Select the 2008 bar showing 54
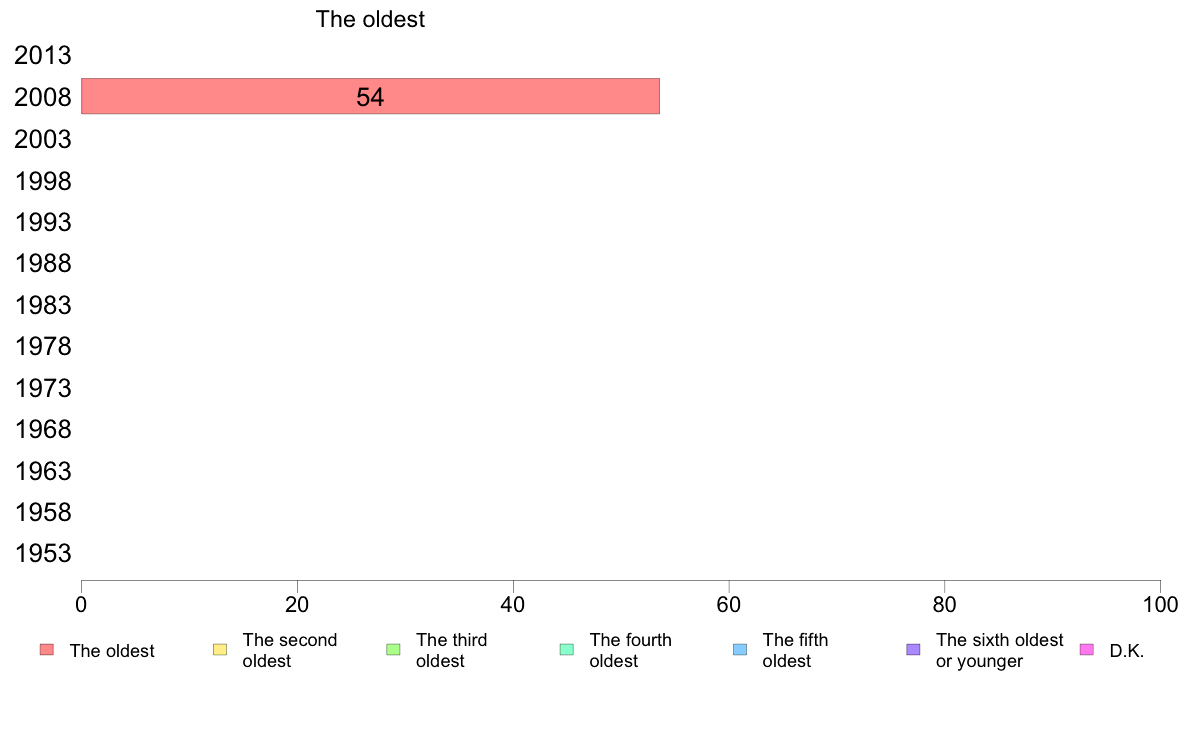 coord(370,96)
